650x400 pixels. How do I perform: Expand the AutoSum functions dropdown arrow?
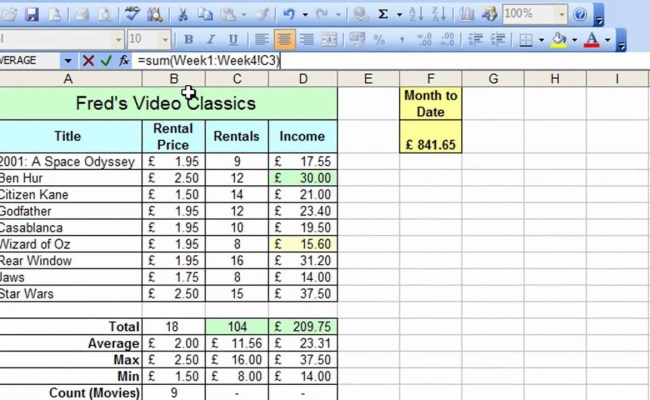pos(399,15)
